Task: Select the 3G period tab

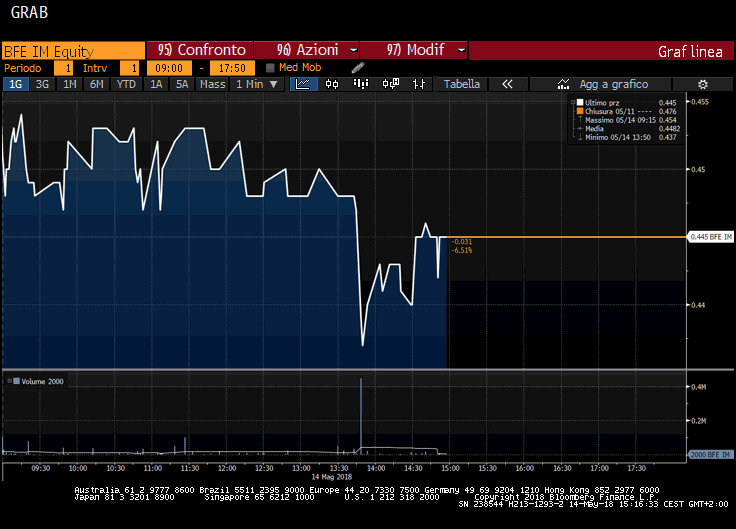Action: click(42, 84)
